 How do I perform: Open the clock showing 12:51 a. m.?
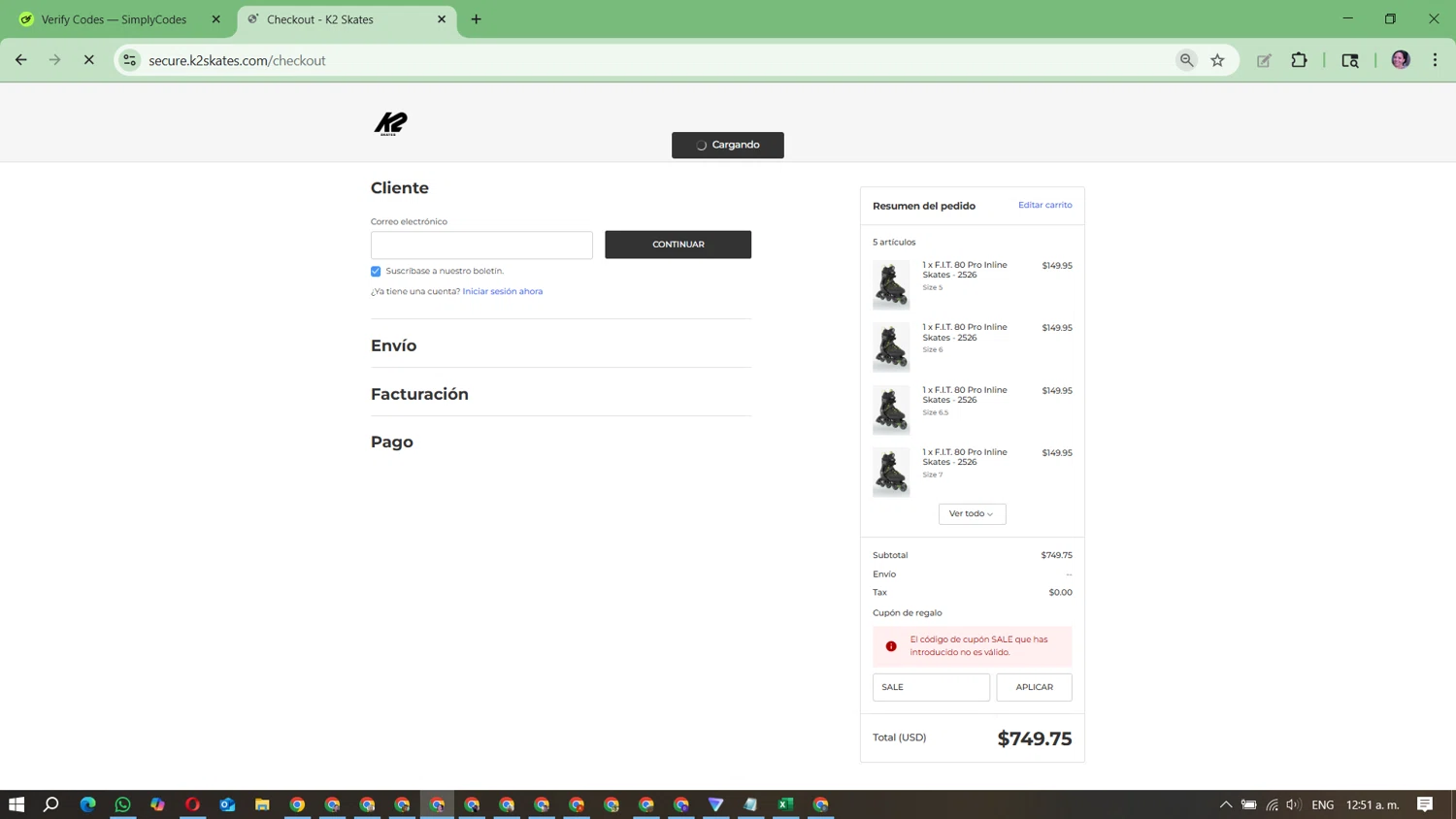(x=1373, y=804)
